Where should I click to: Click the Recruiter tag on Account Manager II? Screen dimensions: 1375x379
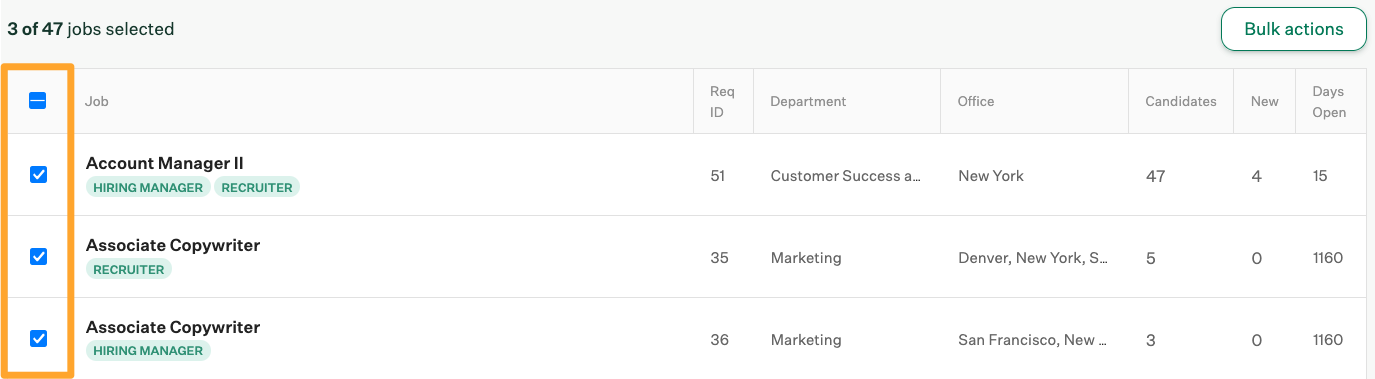[x=257, y=187]
